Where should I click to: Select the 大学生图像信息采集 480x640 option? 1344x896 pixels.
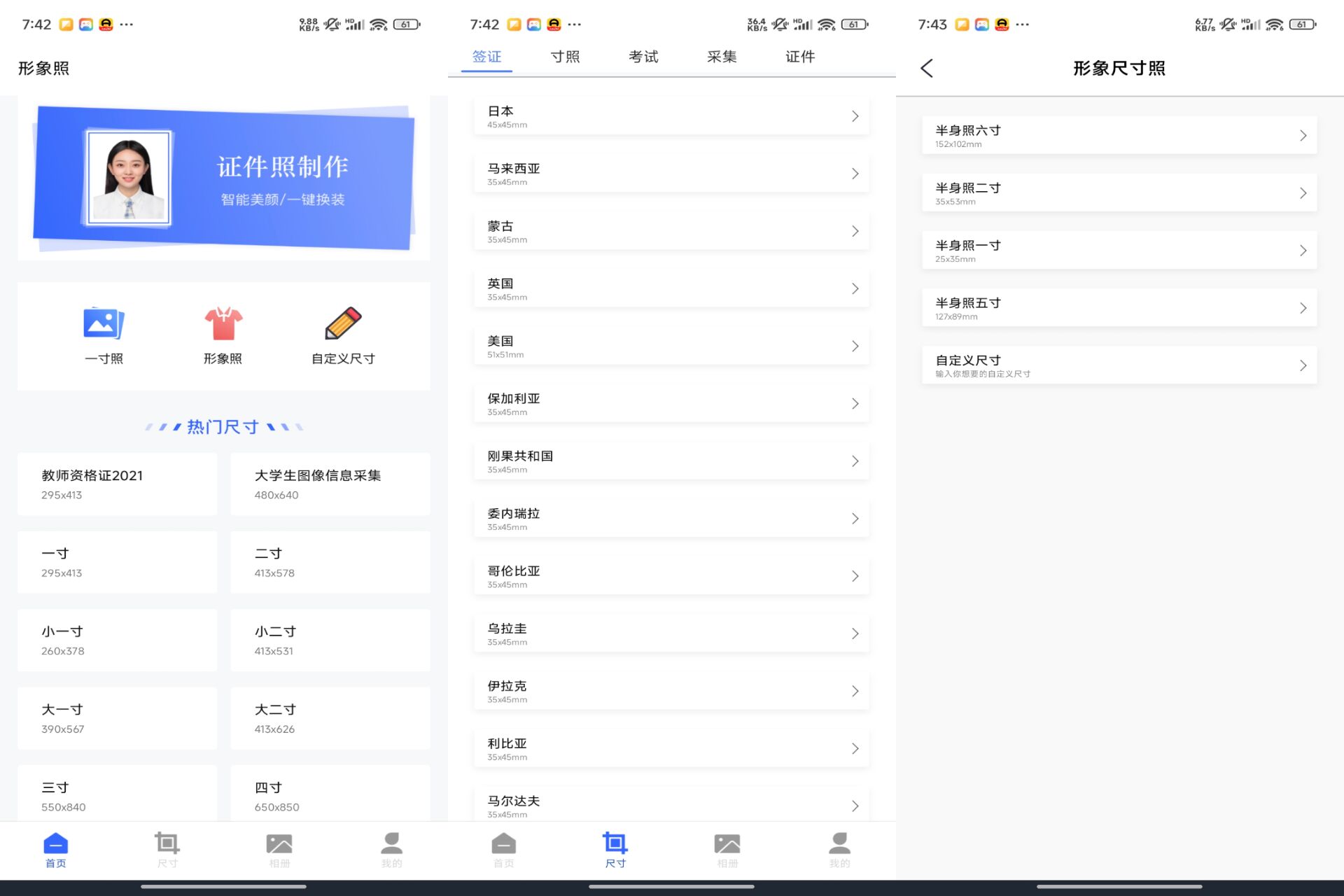[330, 484]
